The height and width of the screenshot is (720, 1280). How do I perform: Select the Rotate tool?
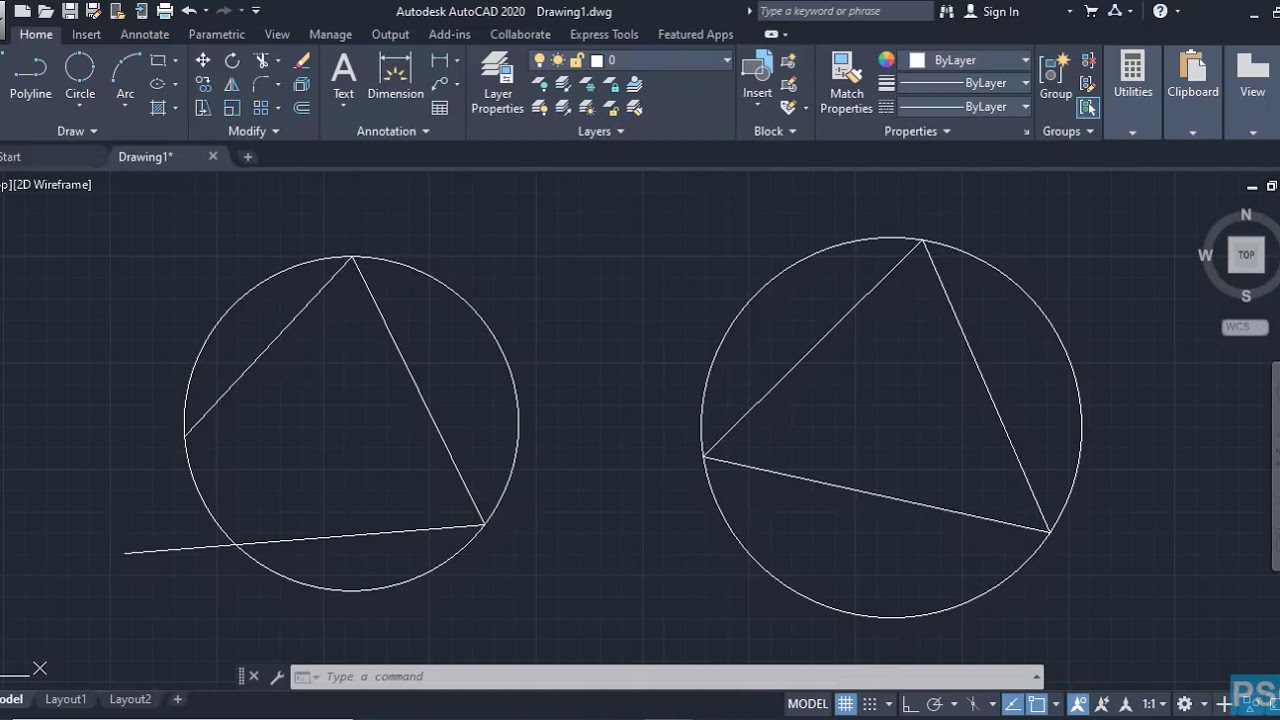232,61
